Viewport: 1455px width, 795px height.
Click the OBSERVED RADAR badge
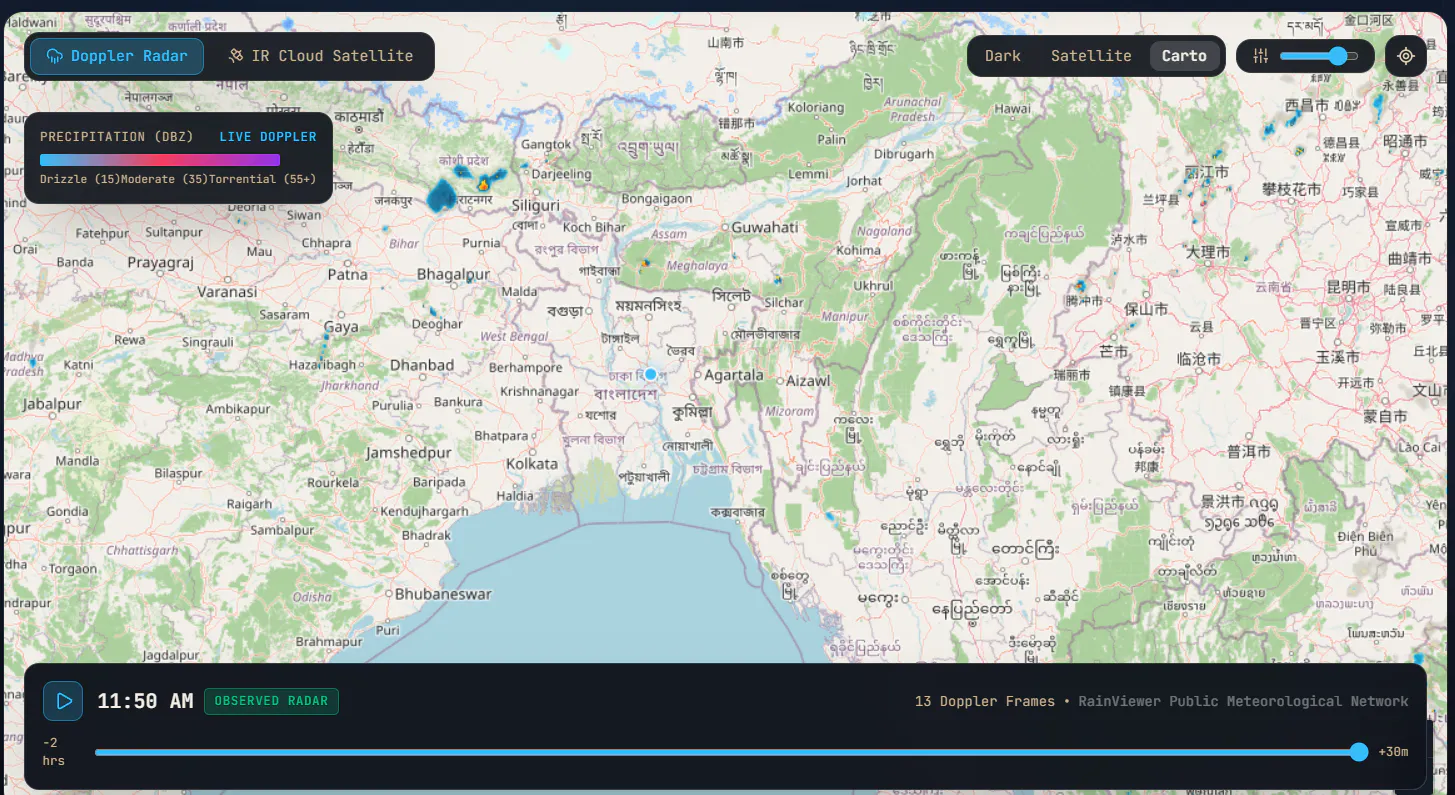point(271,701)
